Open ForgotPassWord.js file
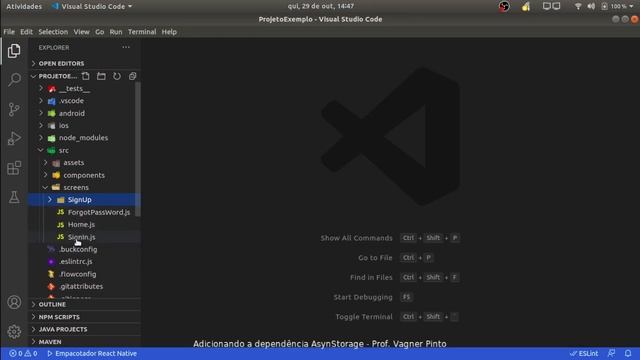The image size is (640, 360). point(84,212)
